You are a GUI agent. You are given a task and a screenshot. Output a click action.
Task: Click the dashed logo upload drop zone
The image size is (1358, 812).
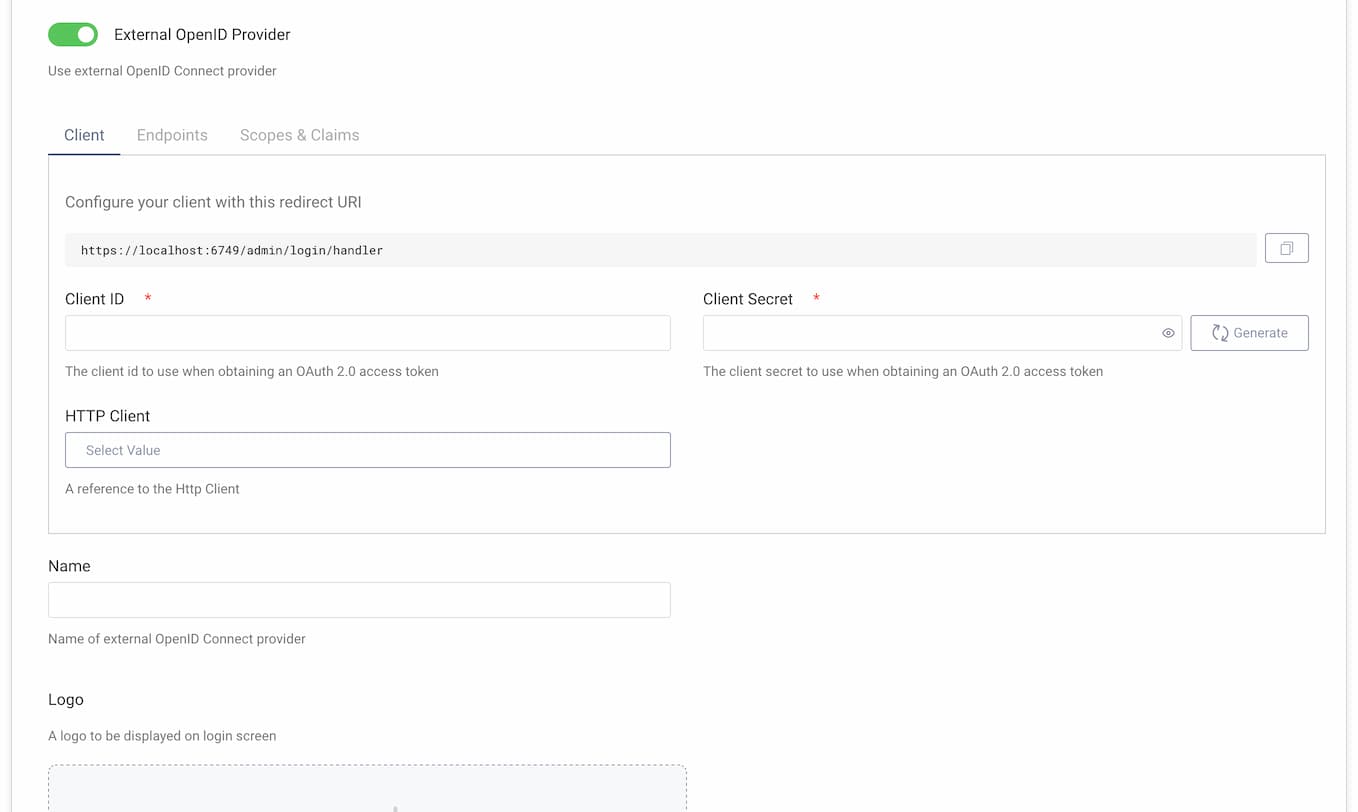367,790
